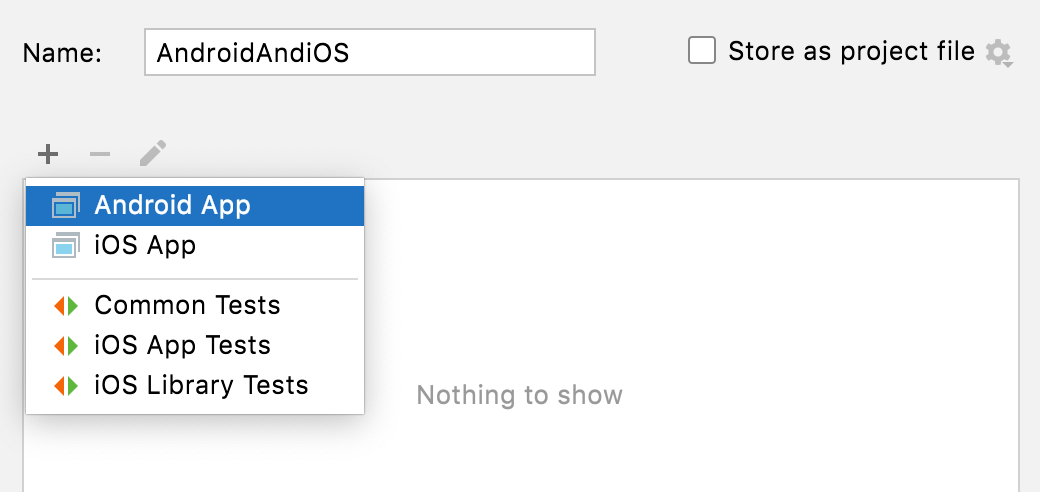1040x492 pixels.
Task: Select Android App from the popup
Action: (172, 205)
